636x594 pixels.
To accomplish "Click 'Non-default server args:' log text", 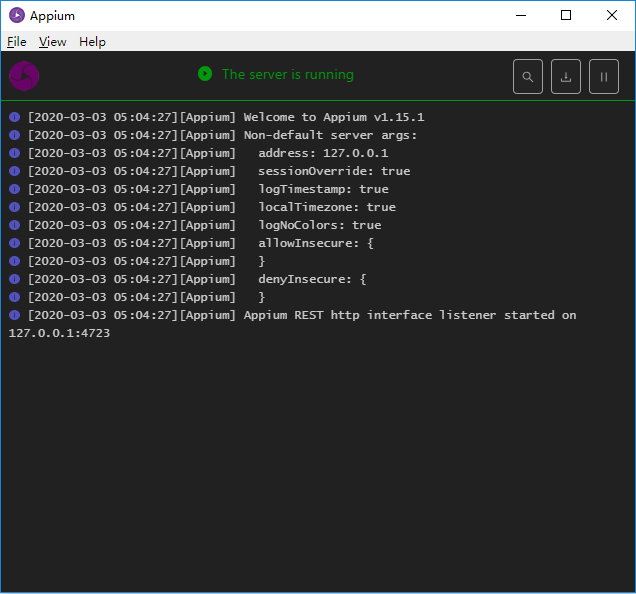I will [x=330, y=135].
